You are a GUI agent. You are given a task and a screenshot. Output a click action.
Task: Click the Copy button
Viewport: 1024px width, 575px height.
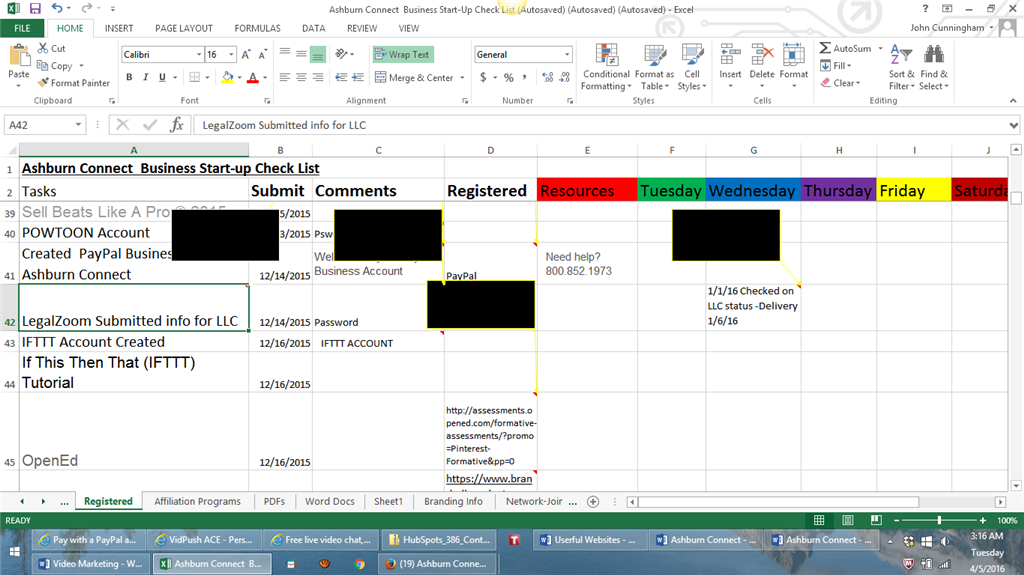pos(56,65)
